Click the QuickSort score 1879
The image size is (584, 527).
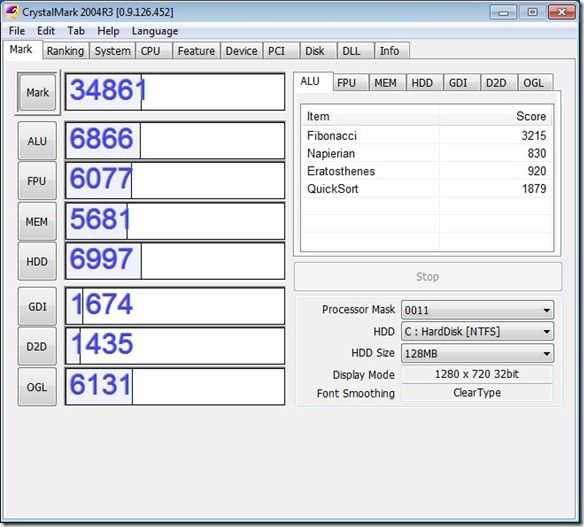coord(534,189)
